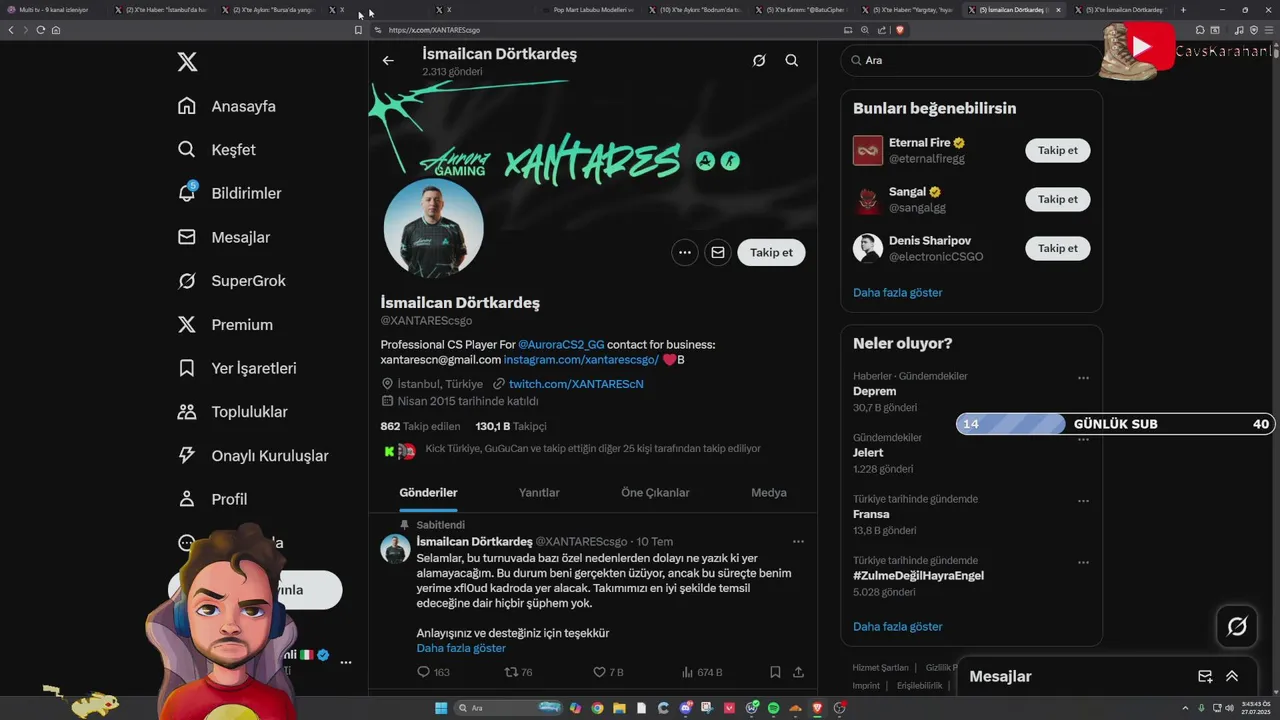
Task: Show more suggestions under Bunları beğenebilirsin
Action: 898,293
